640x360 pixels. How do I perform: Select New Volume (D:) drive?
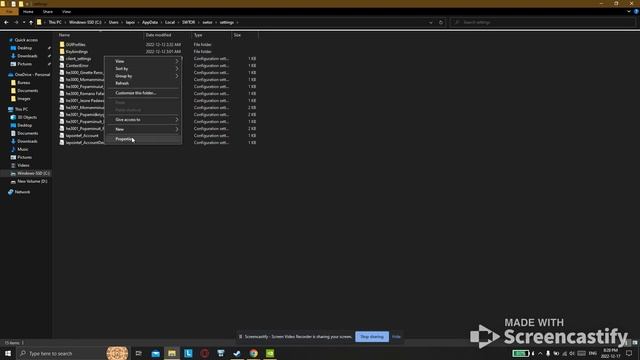[x=32, y=181]
